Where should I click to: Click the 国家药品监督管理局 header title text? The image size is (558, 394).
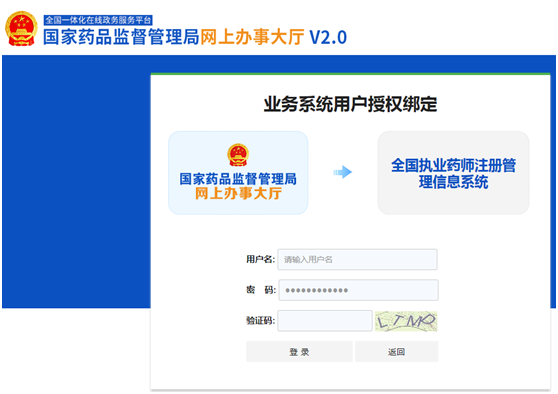click(x=121, y=37)
